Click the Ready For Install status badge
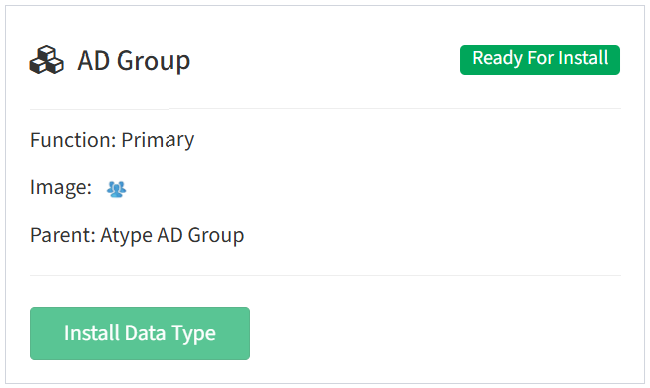Viewport: 650px width, 388px height. point(540,60)
